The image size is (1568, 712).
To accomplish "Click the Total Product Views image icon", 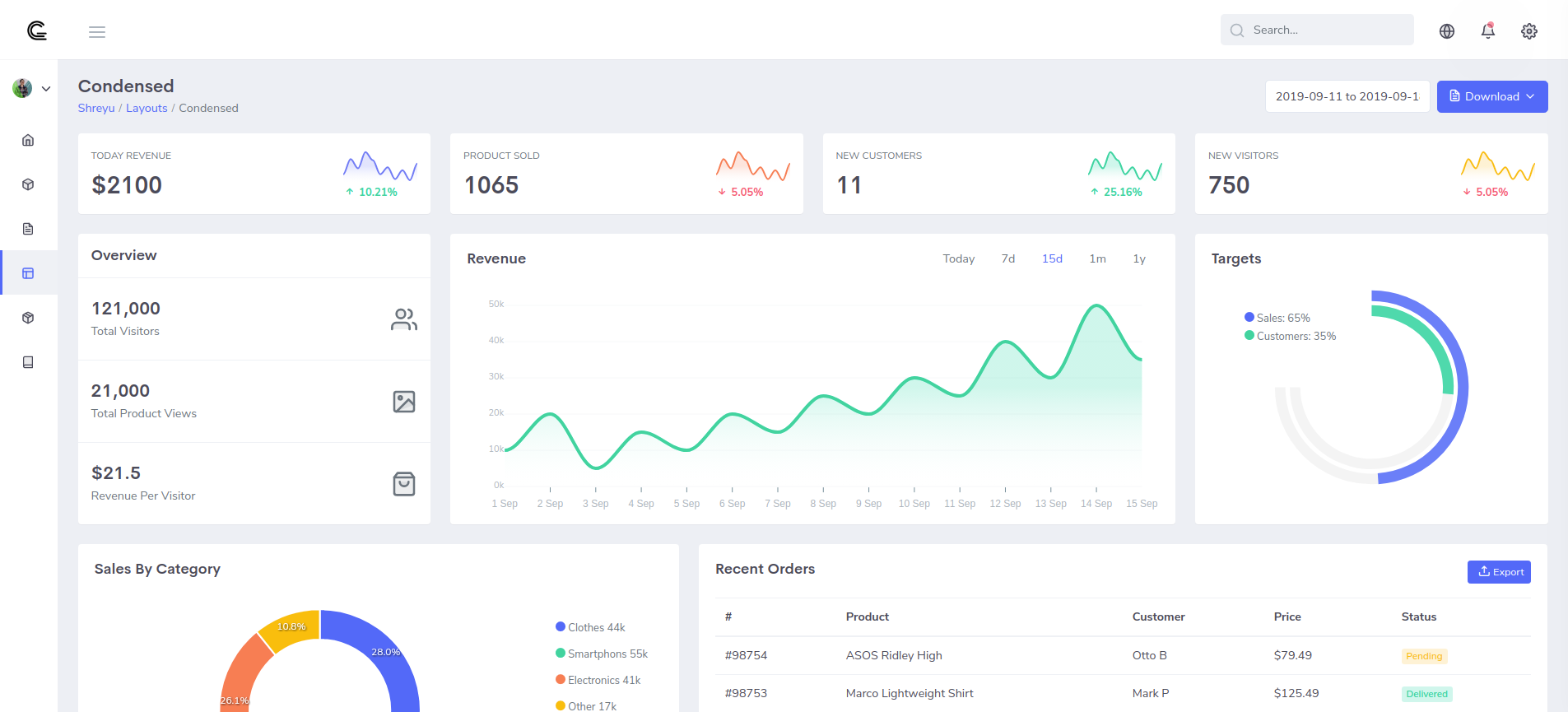I will point(404,402).
